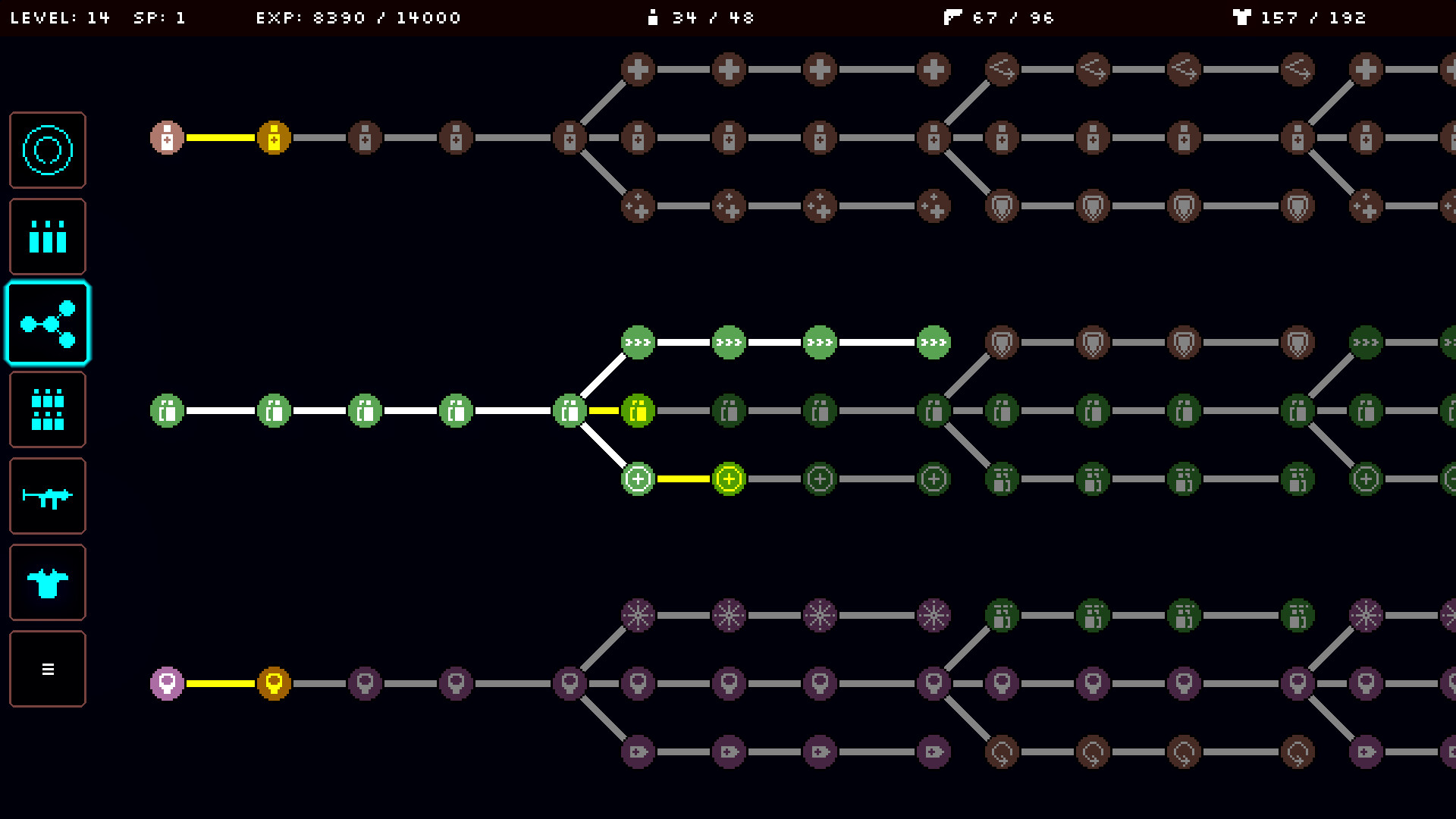Select the rifle weapons panel icon

[x=47, y=495]
